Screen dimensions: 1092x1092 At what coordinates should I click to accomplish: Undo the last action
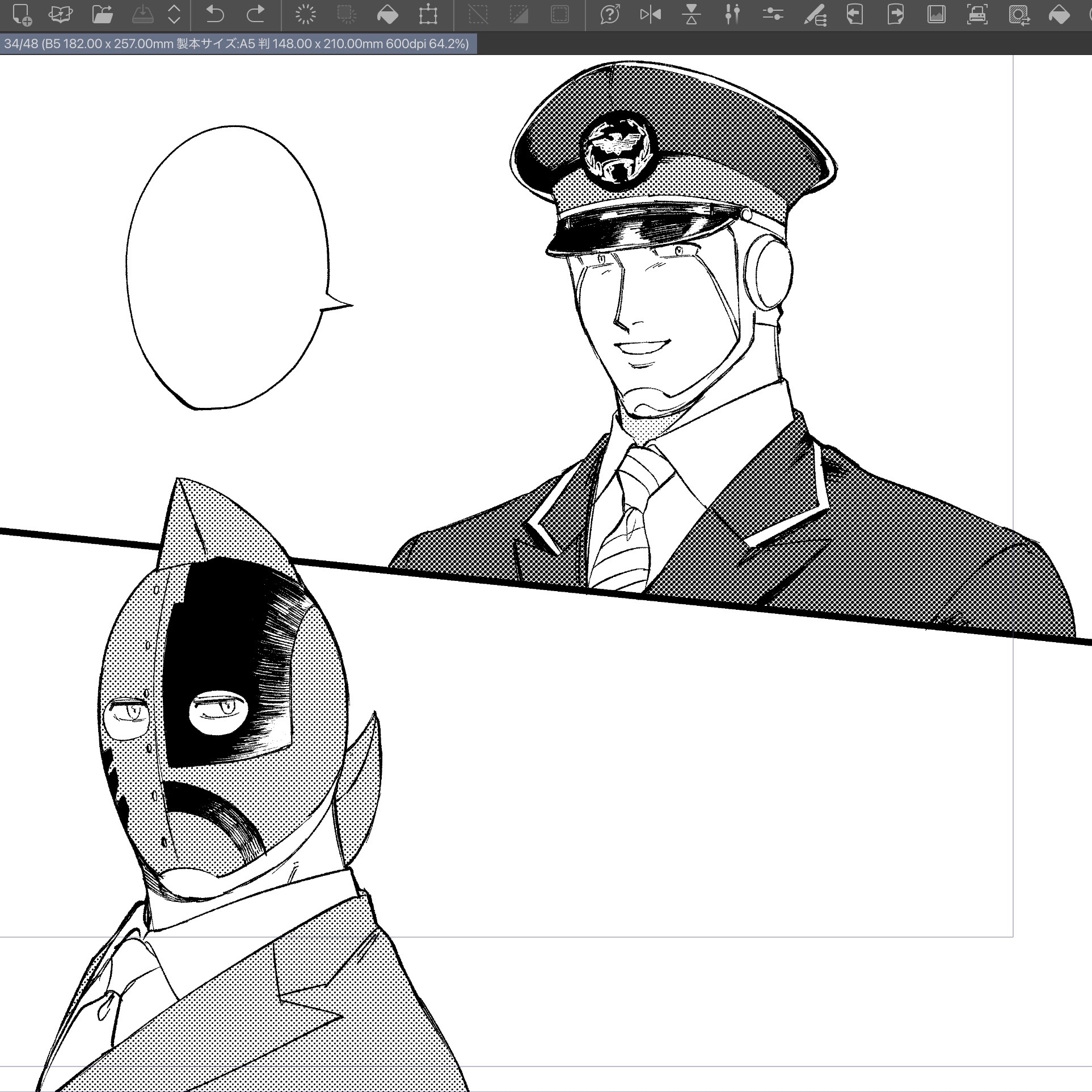[x=215, y=15]
